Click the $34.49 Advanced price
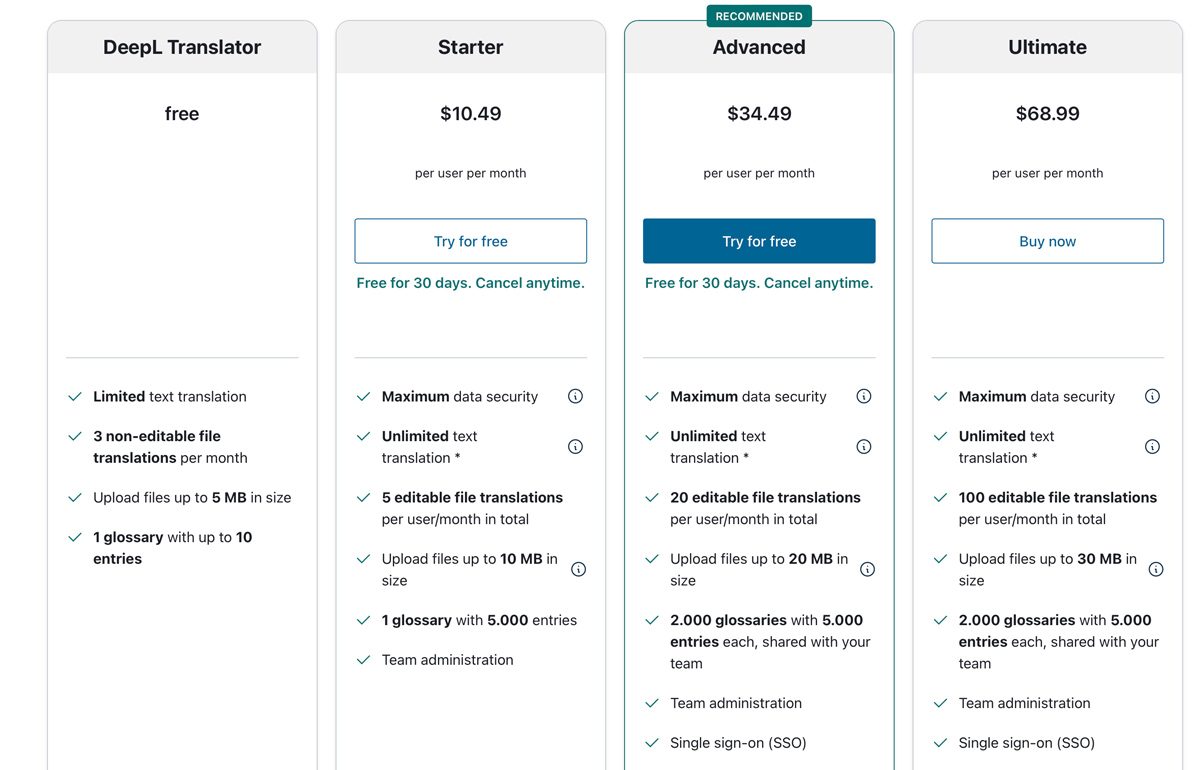 (x=759, y=114)
